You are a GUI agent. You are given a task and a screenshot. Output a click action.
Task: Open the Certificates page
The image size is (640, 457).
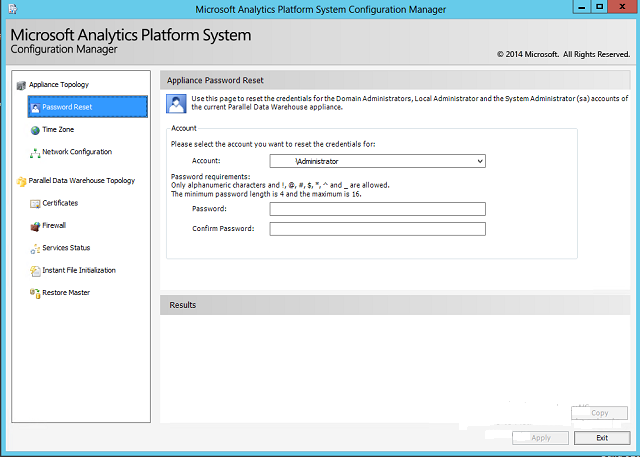coord(60,203)
